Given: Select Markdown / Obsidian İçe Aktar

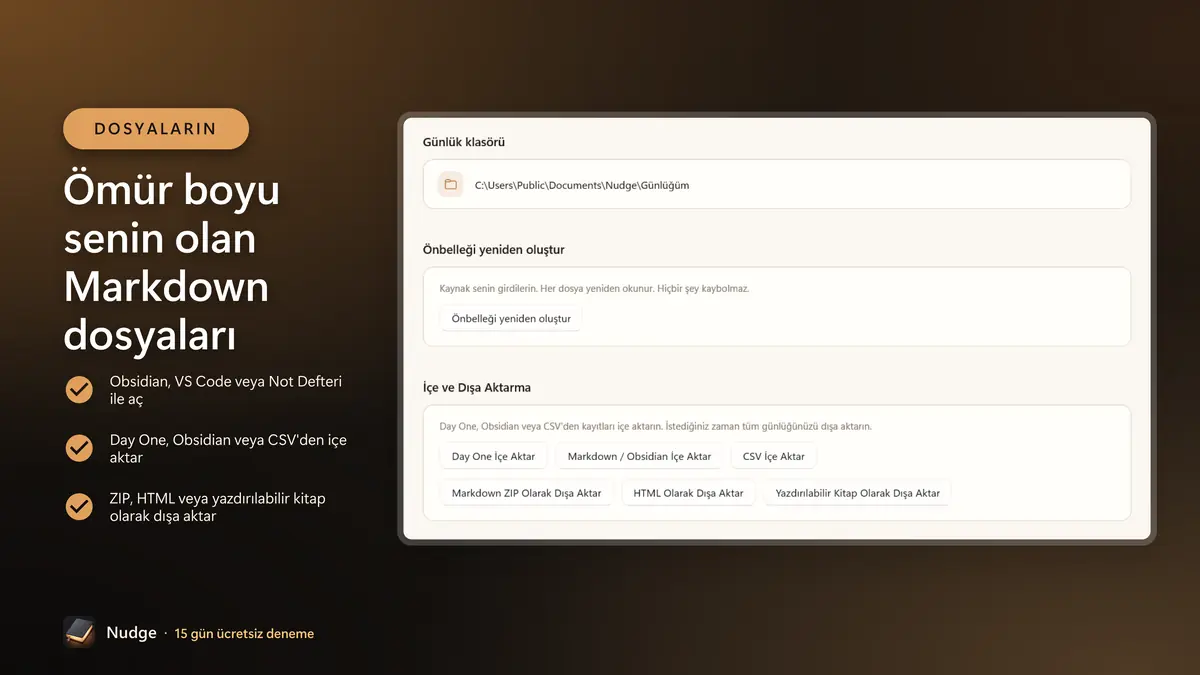Looking at the screenshot, I should pos(639,456).
